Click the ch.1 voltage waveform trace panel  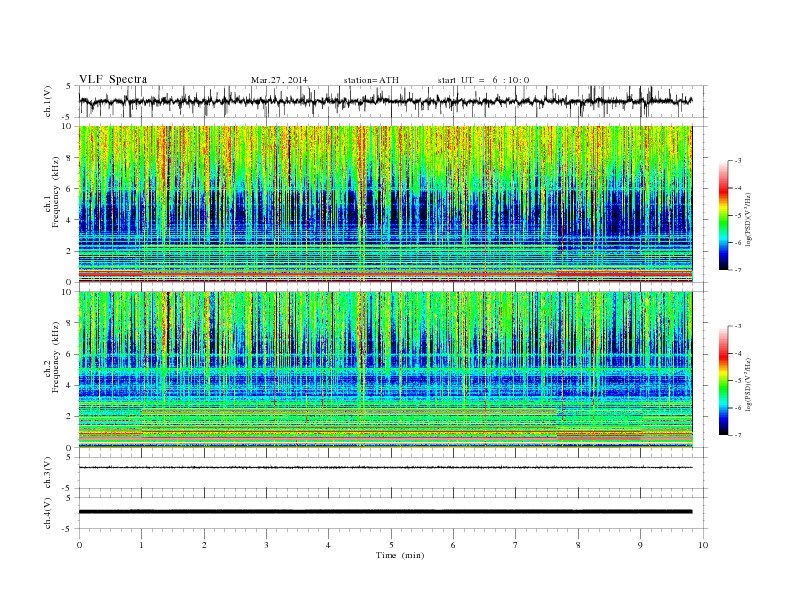point(393,101)
